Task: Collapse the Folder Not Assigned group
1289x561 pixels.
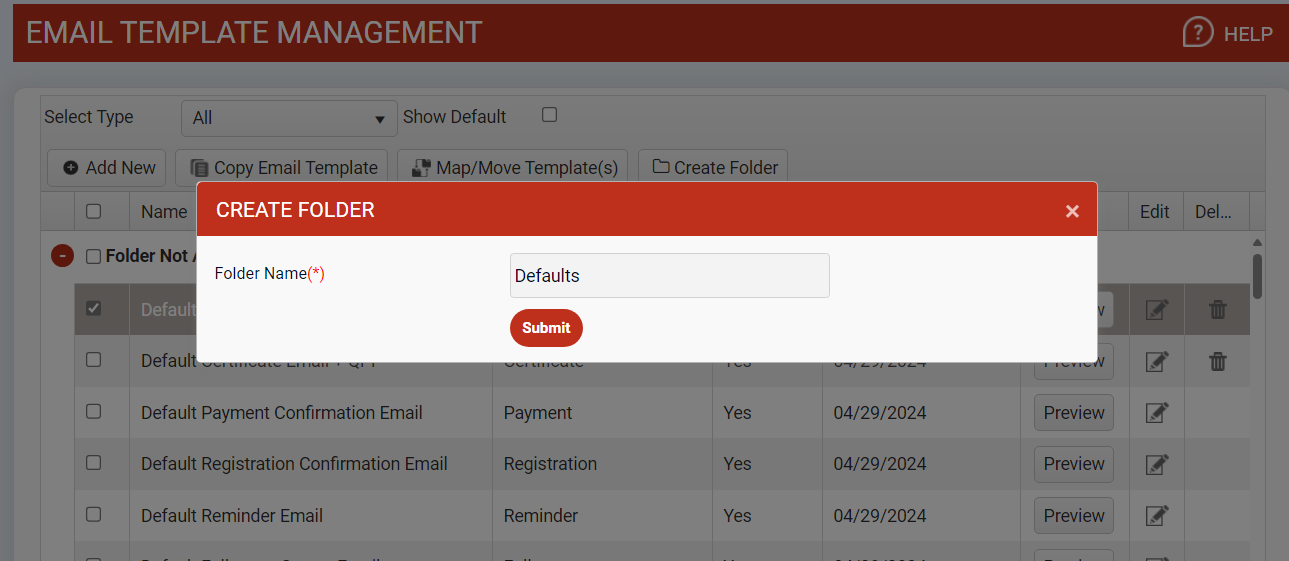Action: [x=62, y=256]
